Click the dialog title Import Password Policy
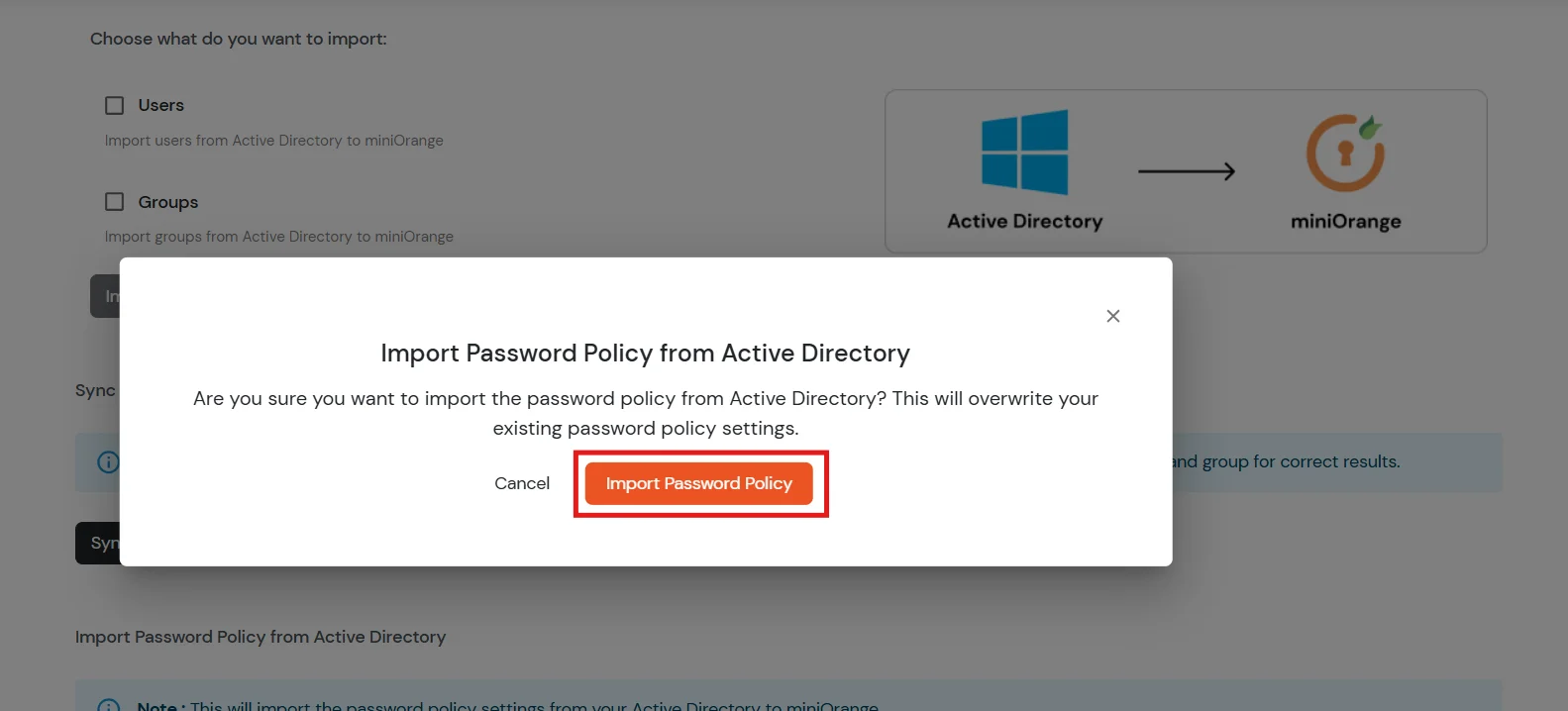The image size is (1568, 711). (645, 353)
